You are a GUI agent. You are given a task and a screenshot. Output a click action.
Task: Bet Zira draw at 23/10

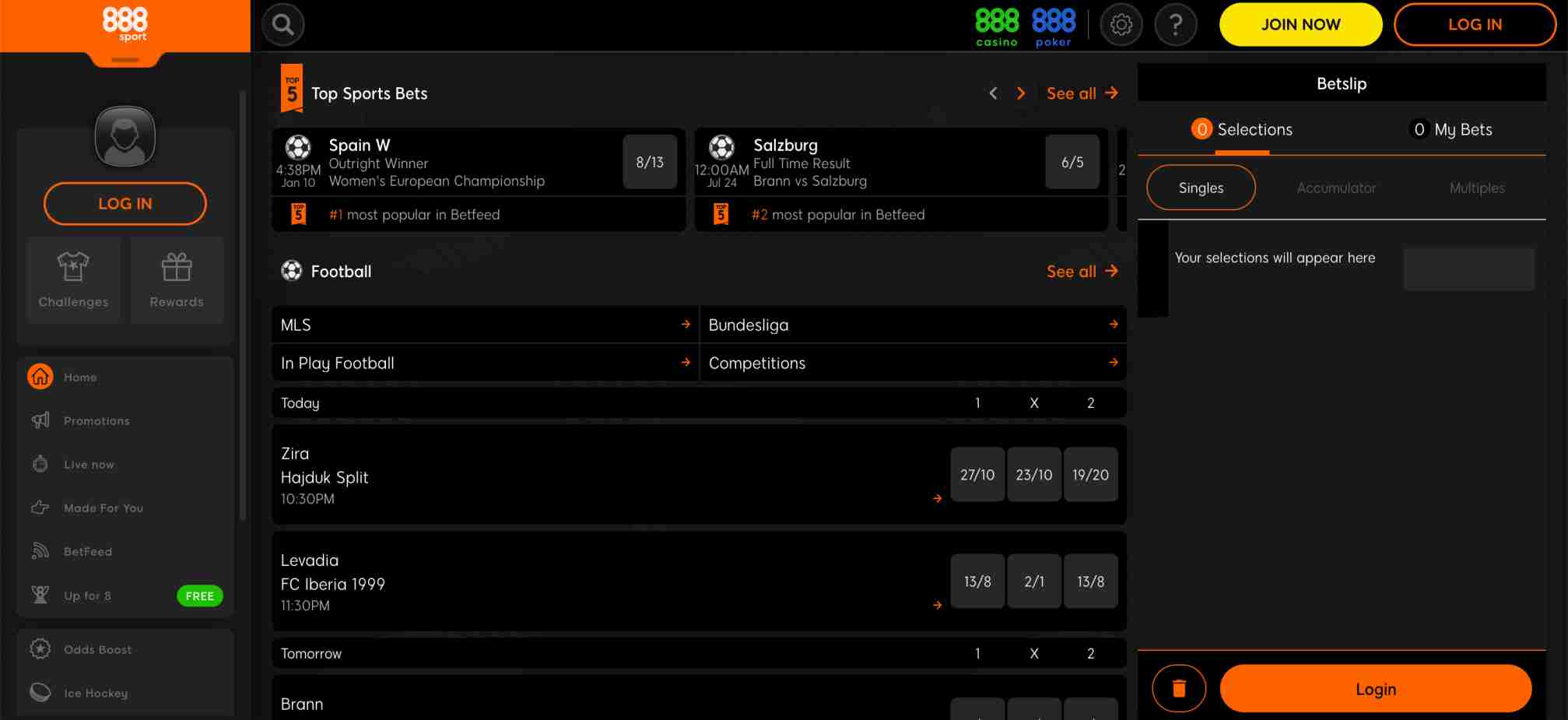coord(1034,474)
